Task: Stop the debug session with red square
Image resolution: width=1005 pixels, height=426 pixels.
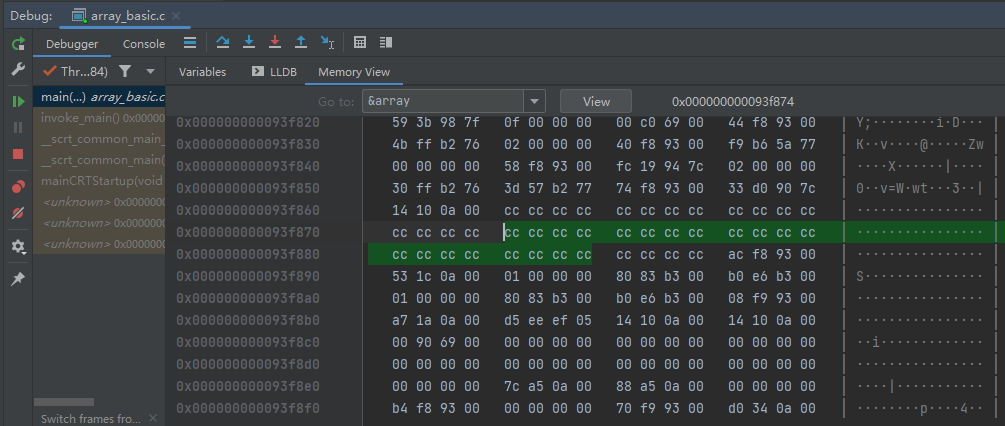Action: [x=18, y=154]
